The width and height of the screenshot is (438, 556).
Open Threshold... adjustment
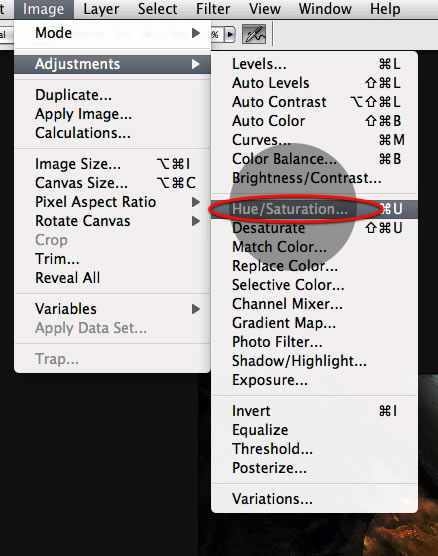(x=314, y=449)
